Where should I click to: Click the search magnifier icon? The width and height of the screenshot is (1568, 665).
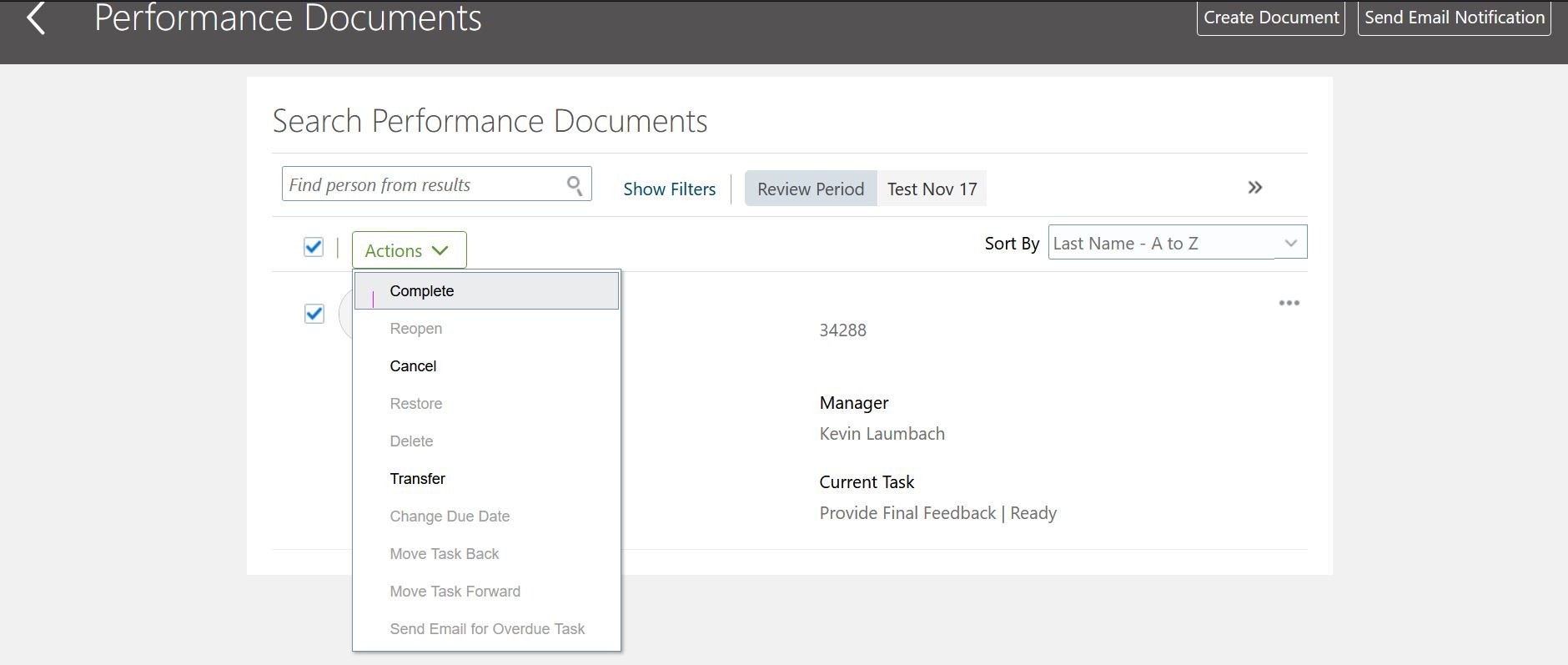coord(575,185)
